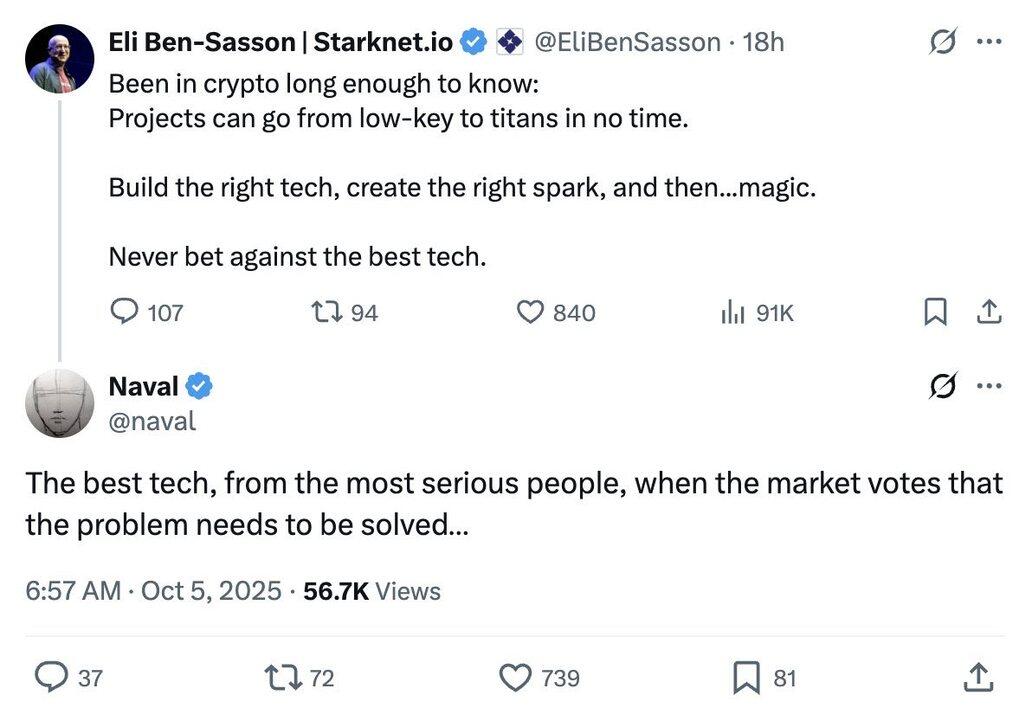The image size is (1032, 708).
Task: Open more options on Naval's tweet
Action: [989, 385]
